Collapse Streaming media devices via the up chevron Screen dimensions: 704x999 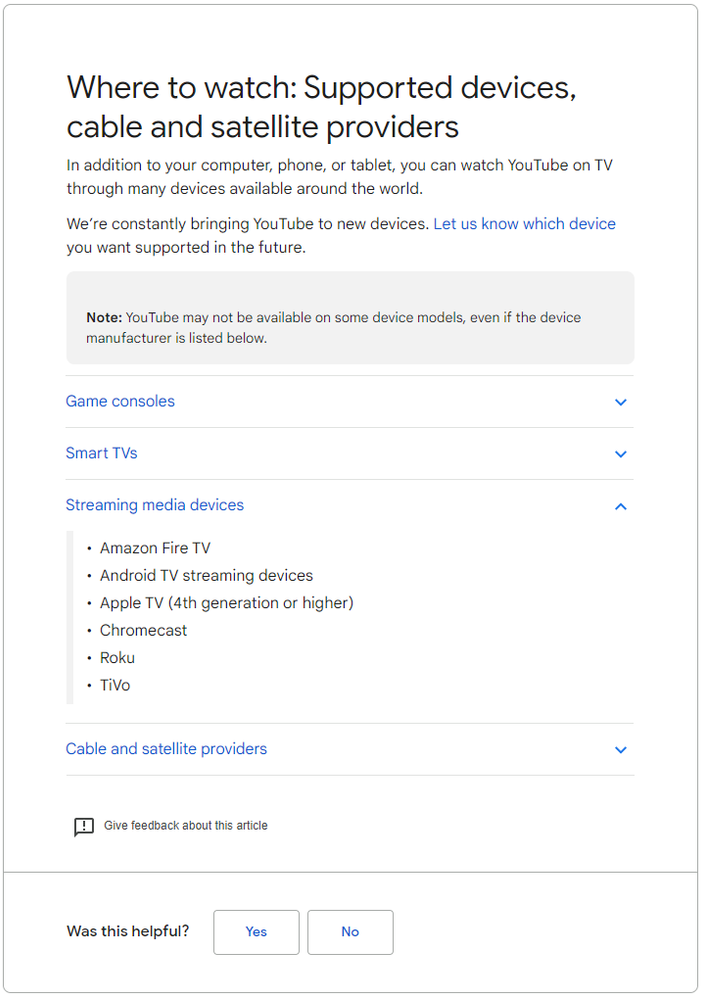tap(620, 506)
